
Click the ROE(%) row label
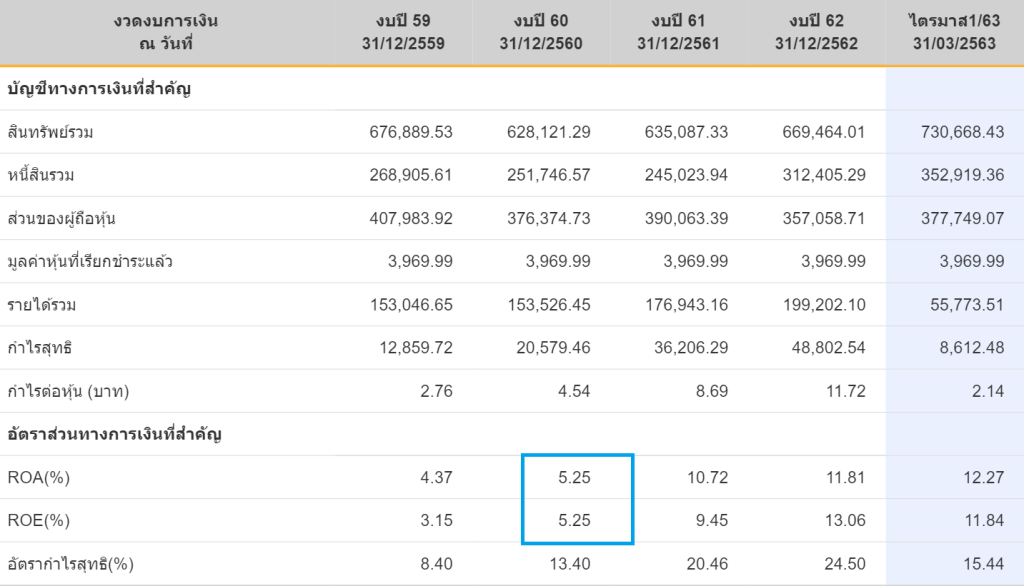coord(39,520)
